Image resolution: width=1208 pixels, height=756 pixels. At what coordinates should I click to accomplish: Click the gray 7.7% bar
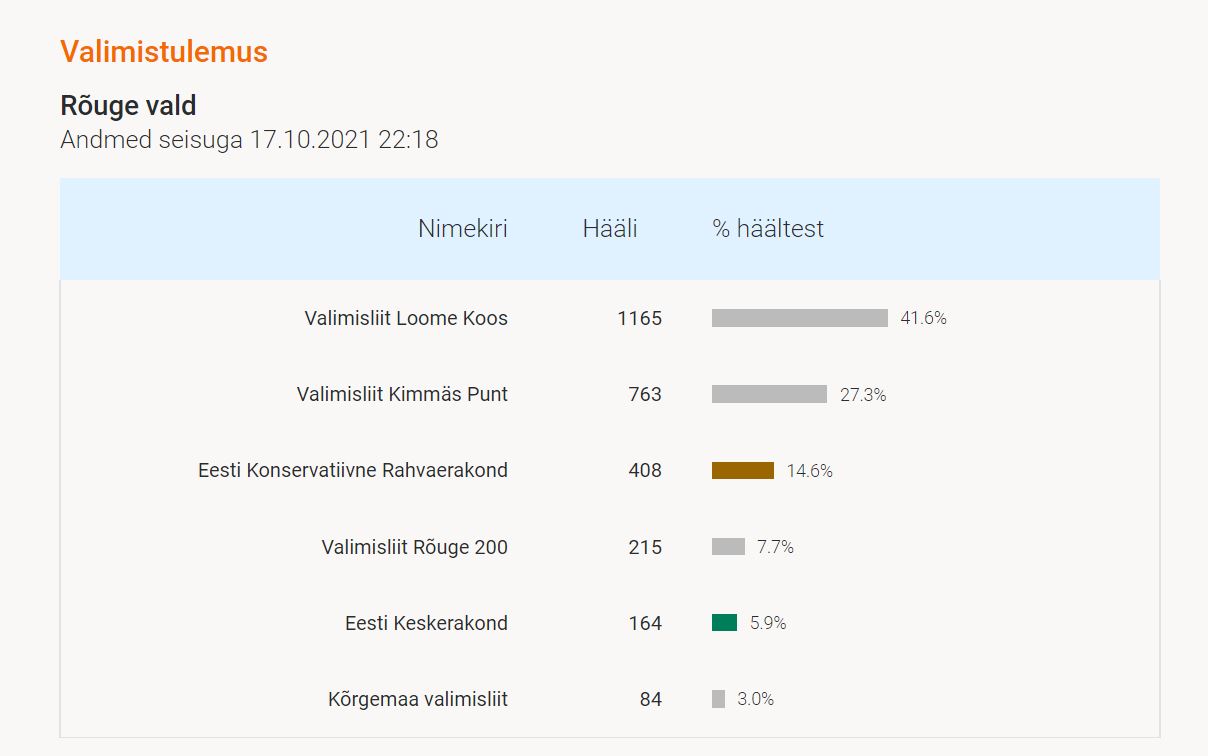click(x=728, y=547)
